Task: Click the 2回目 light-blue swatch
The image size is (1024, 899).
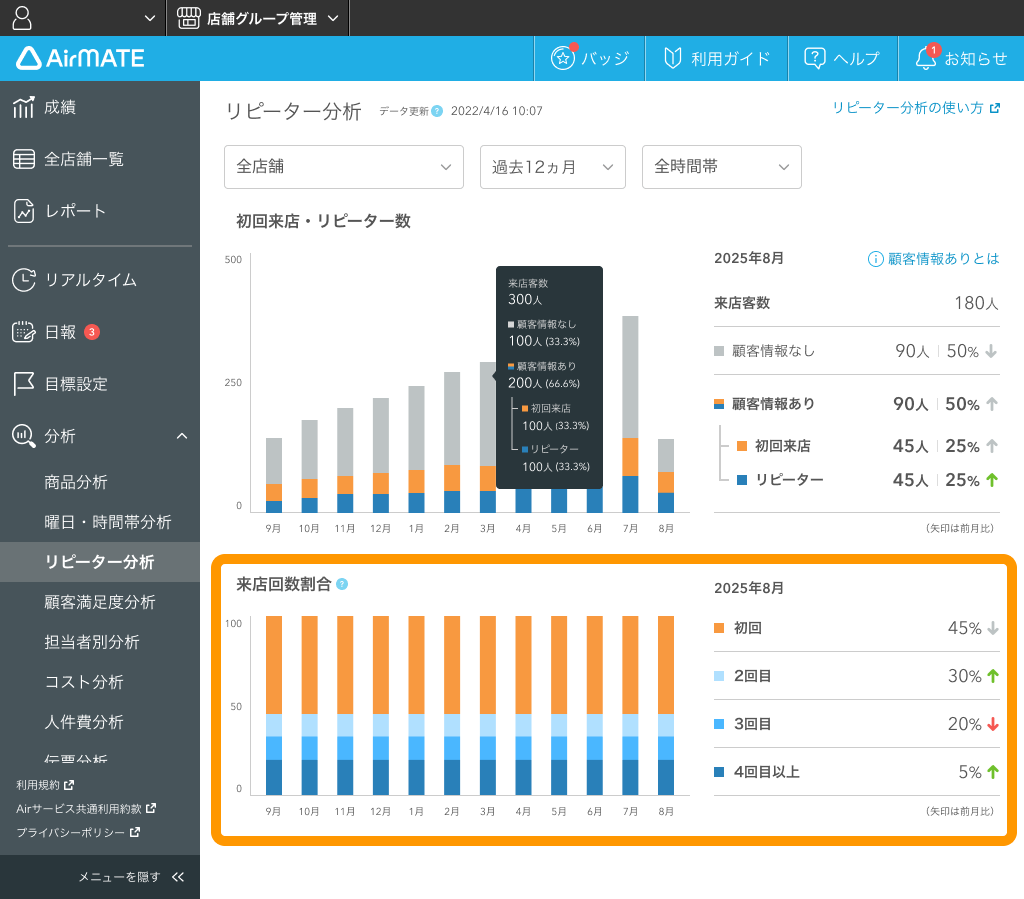Action: (719, 676)
